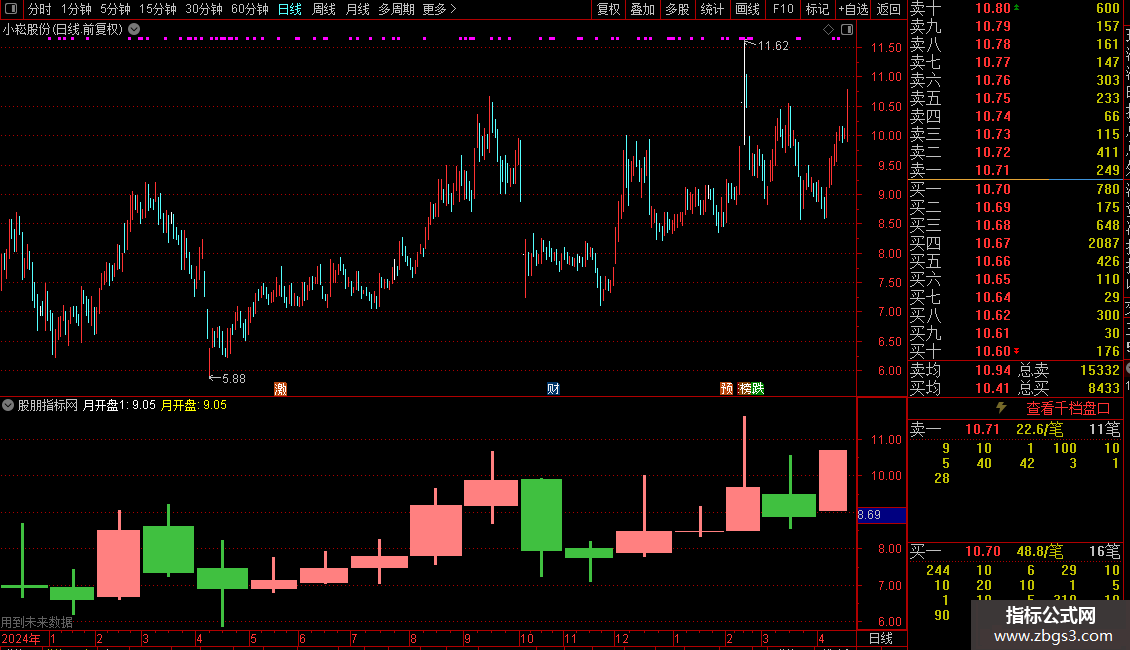1130x650 pixels.
Task: Add stock with +自选 button
Action: pyautogui.click(x=854, y=9)
